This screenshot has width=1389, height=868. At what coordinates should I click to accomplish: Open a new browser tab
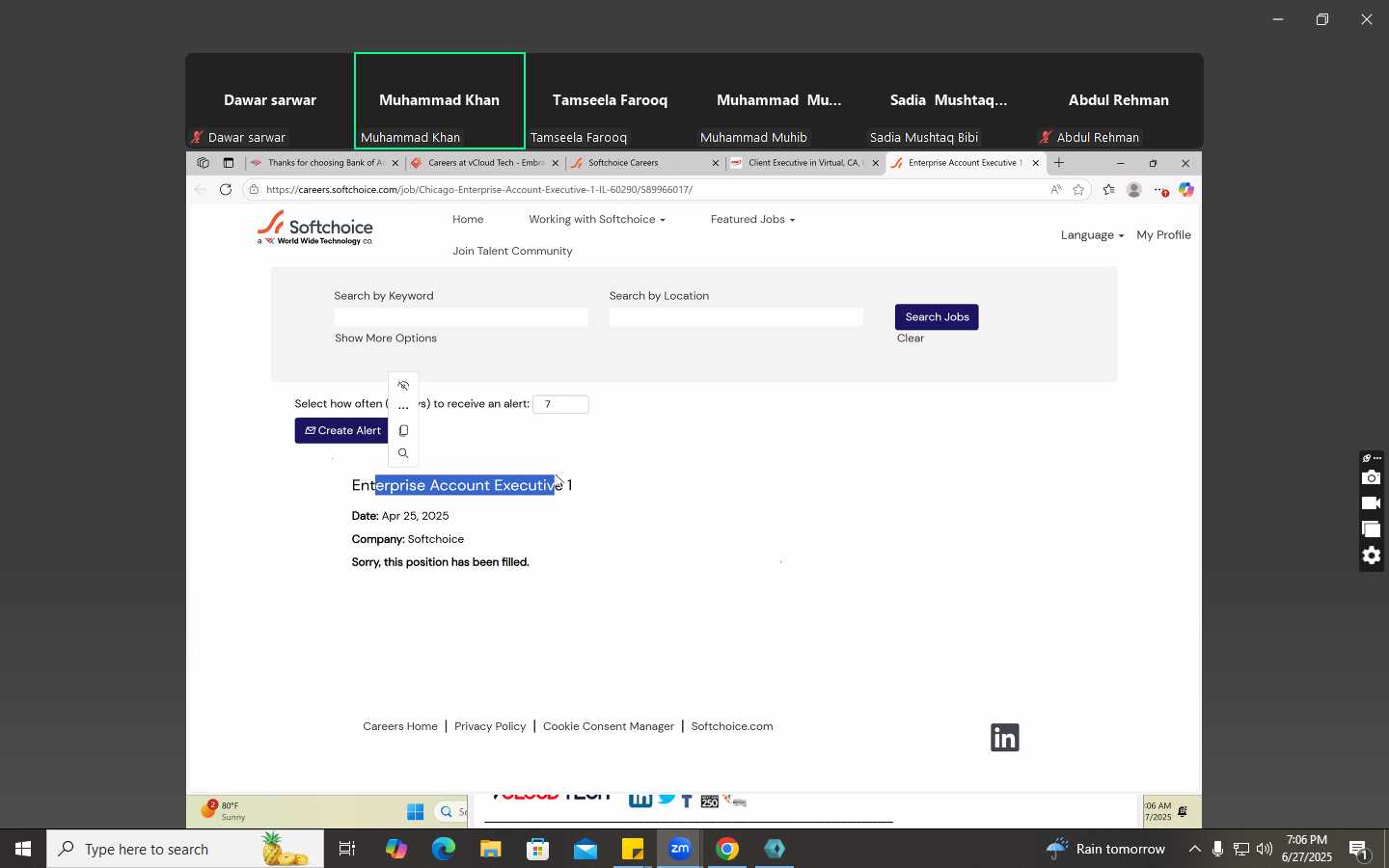(1059, 163)
